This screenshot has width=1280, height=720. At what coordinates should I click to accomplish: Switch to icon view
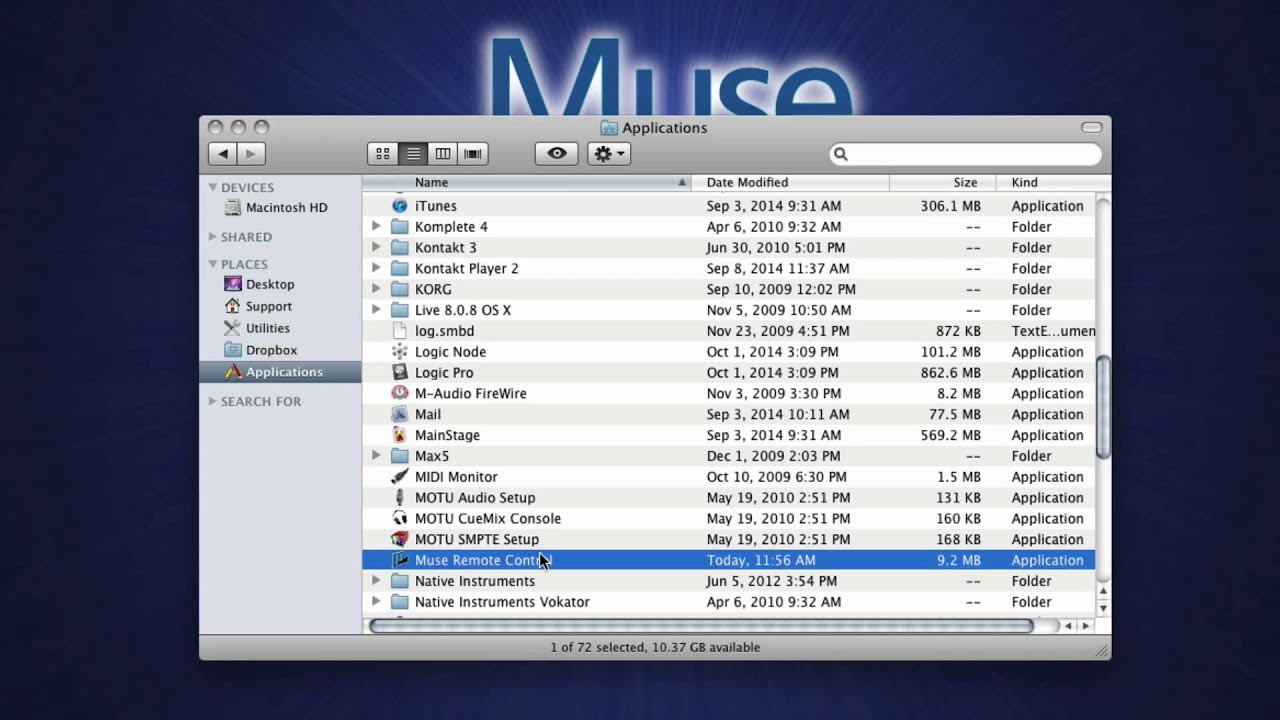382,154
